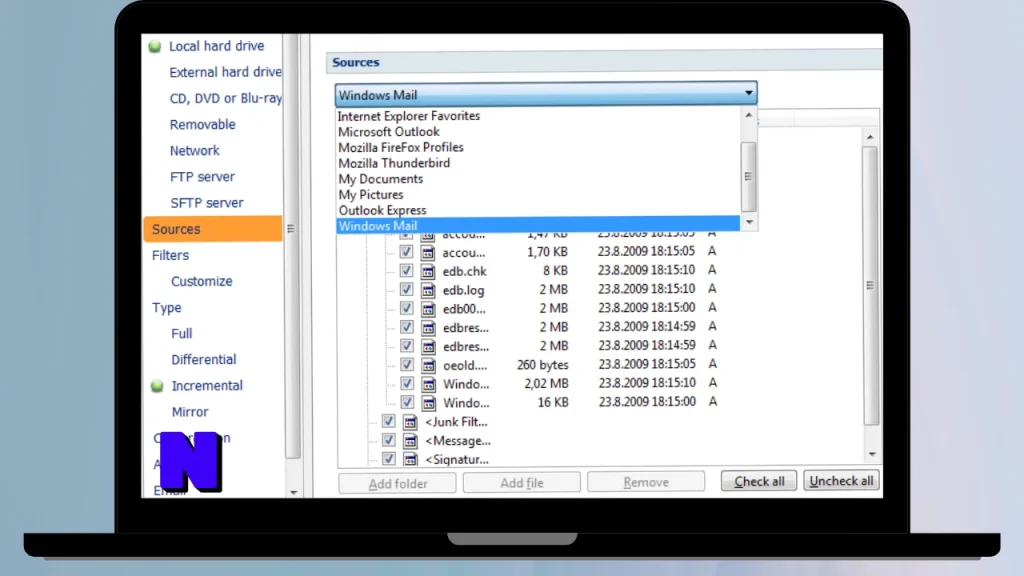Viewport: 1024px width, 576px height.
Task: Click the Check all button
Action: point(759,481)
